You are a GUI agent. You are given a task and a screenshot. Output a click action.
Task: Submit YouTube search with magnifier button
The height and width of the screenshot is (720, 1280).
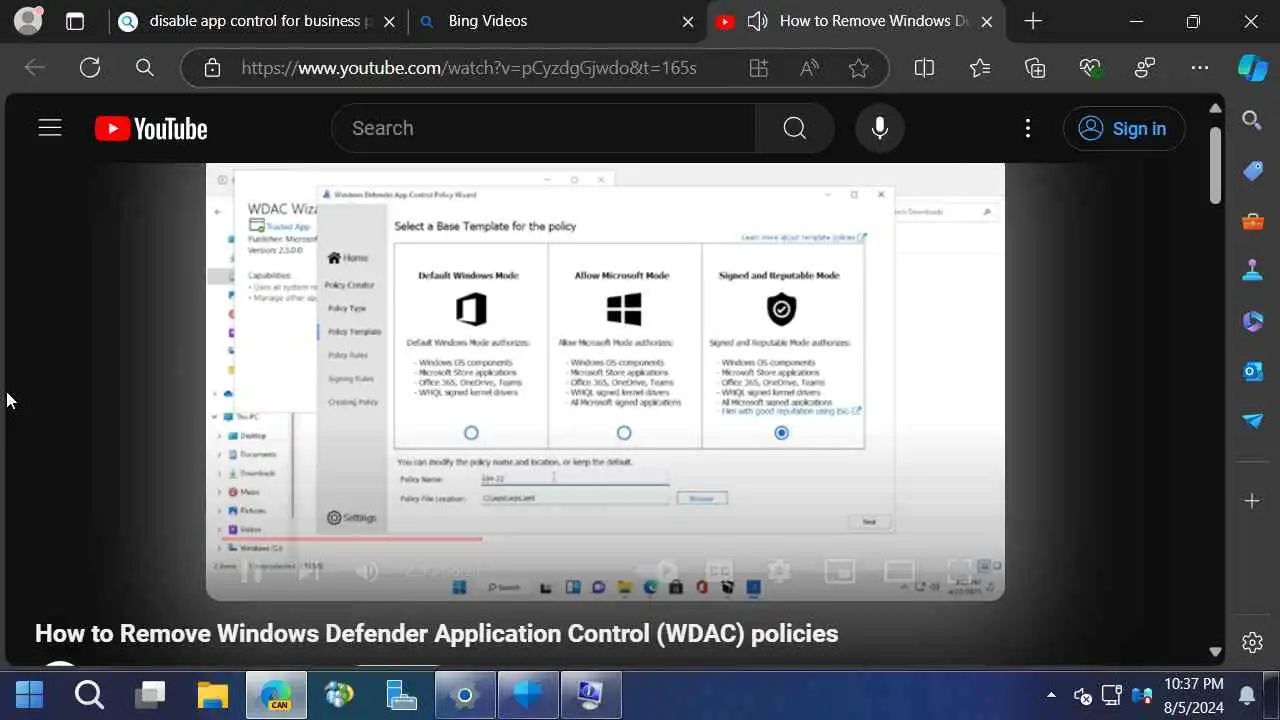tap(795, 128)
